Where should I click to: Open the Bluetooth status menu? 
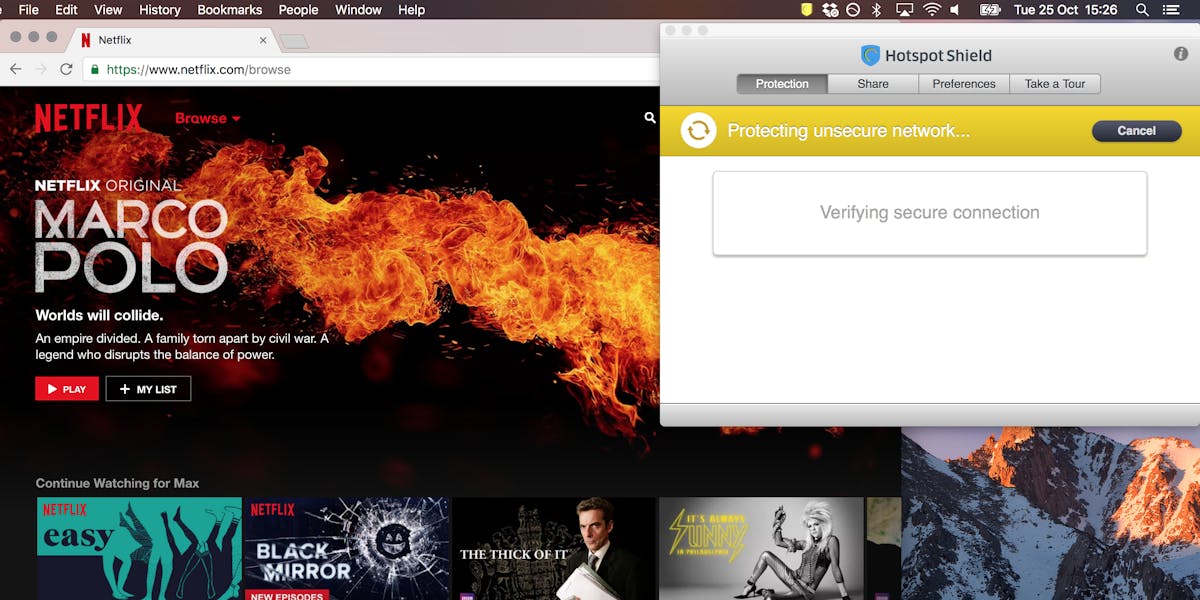876,10
